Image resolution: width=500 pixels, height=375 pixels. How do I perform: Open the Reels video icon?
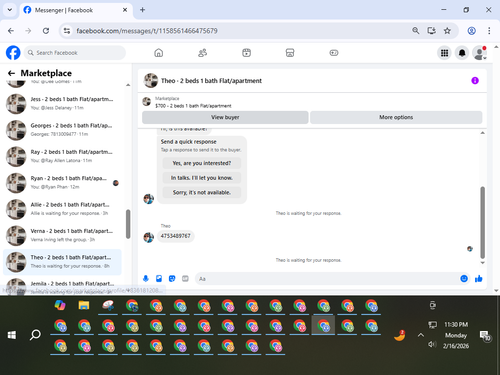[x=246, y=53]
